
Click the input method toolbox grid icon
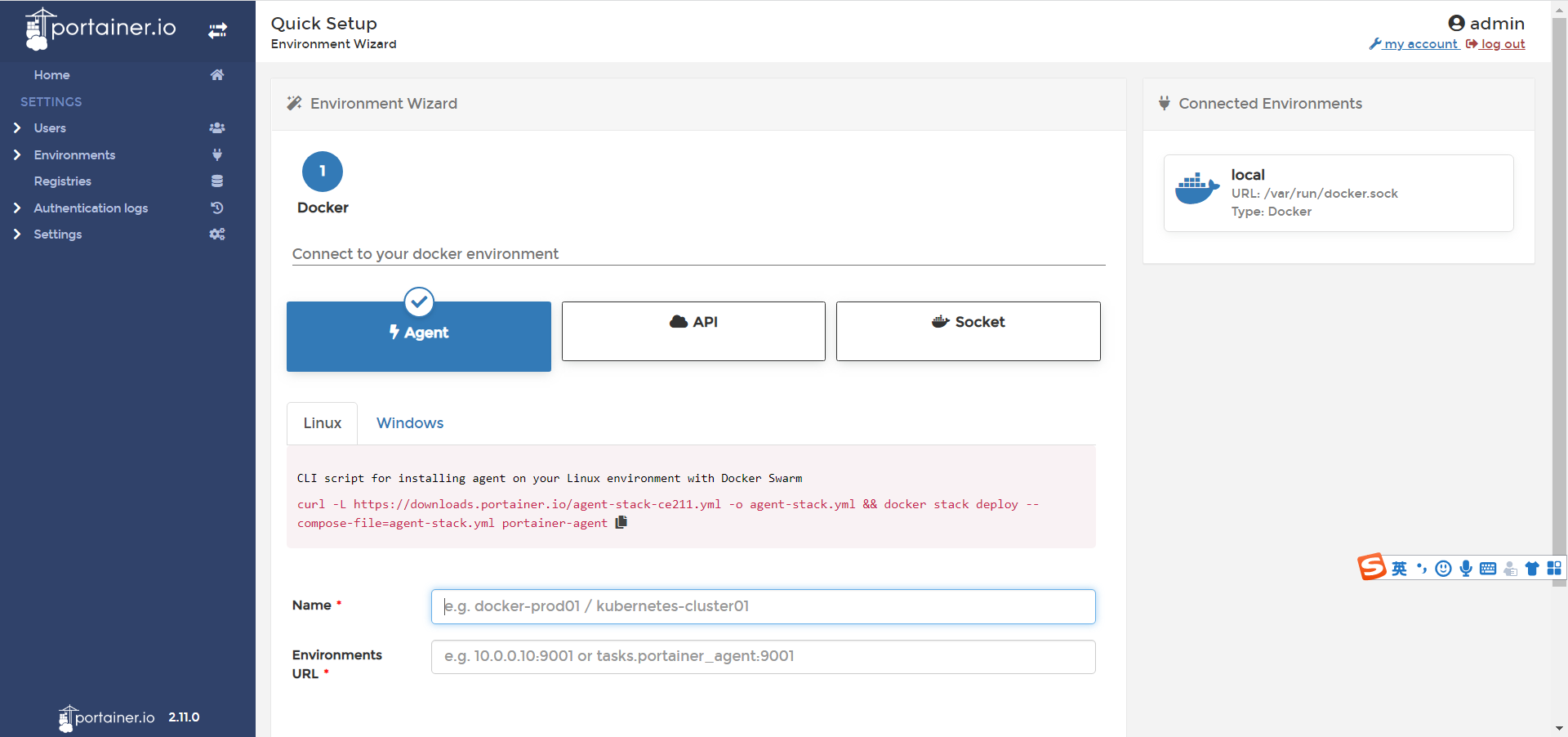coord(1554,568)
